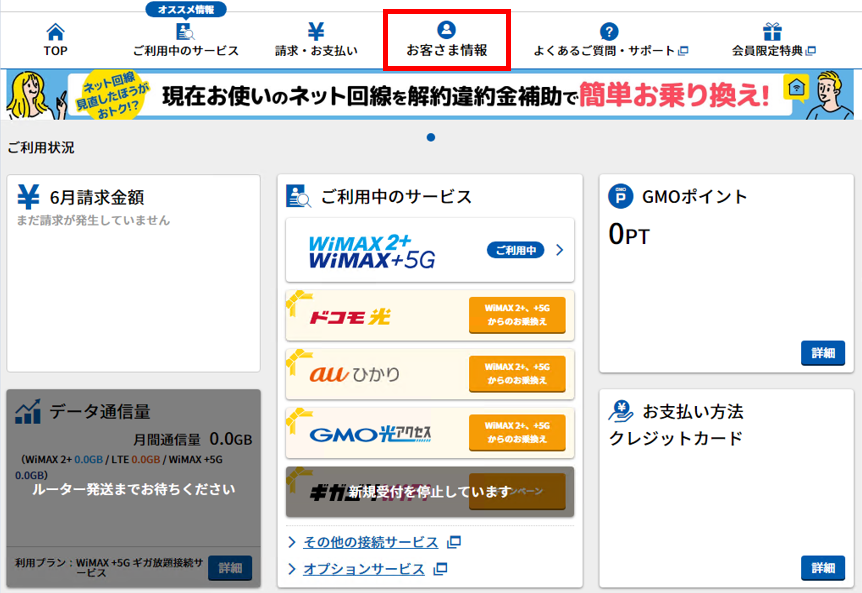Click external link icon after オプションサービス
Viewport: 862px width, 593px height.
(x=440, y=569)
